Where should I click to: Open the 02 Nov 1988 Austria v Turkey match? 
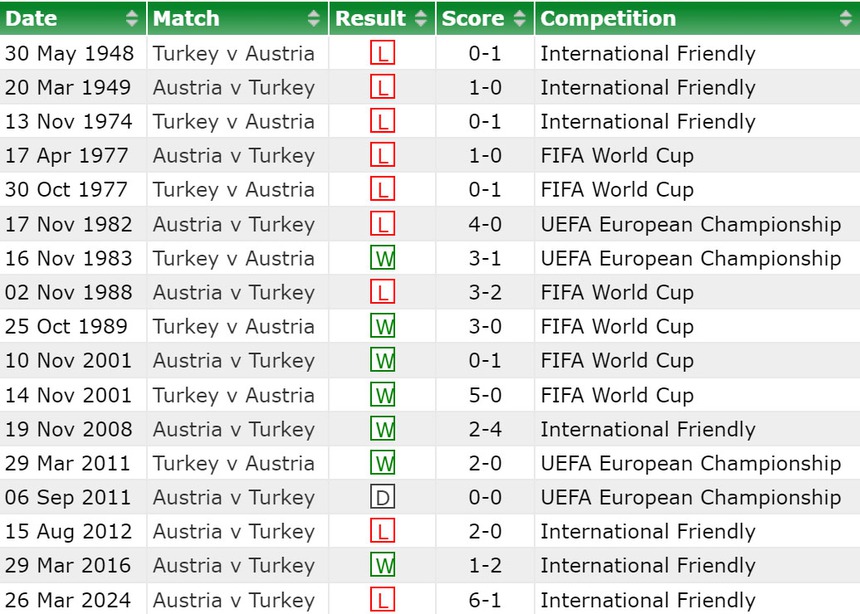233,292
